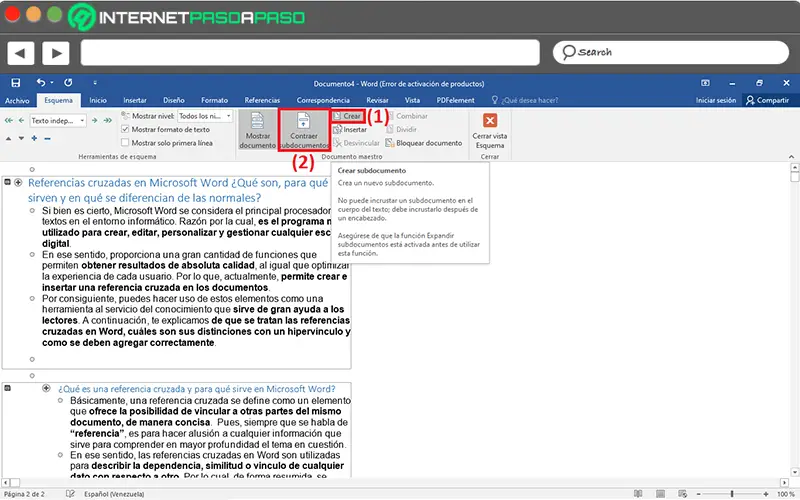
Task: Click horizontal scrollbar right arrow
Action: pyautogui.click(x=784, y=482)
